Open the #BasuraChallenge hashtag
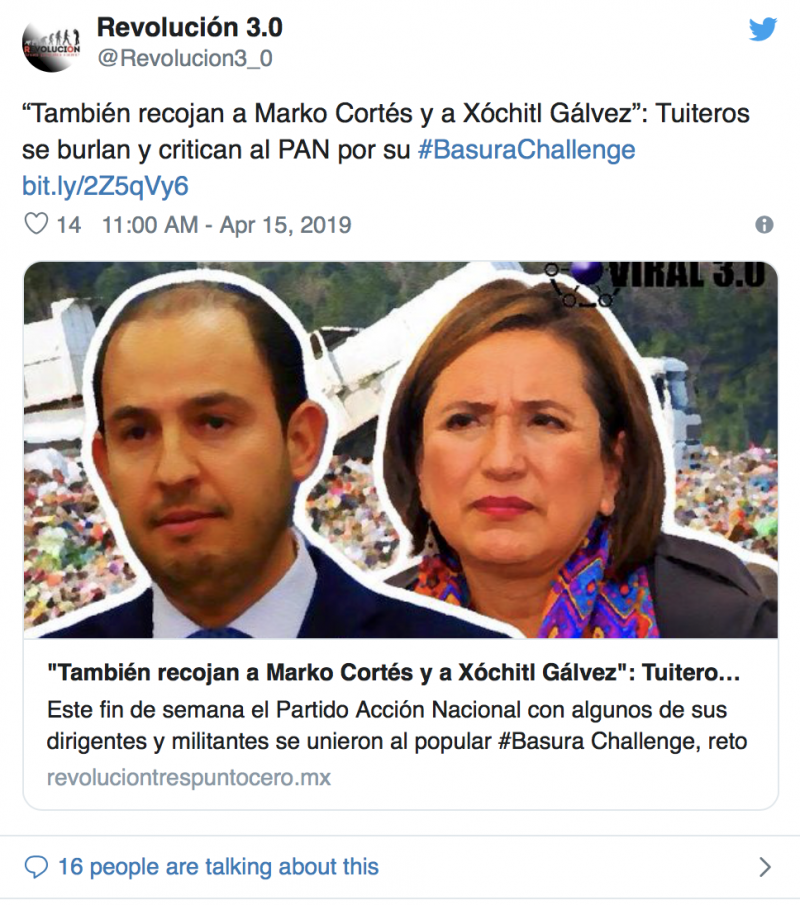Viewport: 800px width, 905px height. 526,150
